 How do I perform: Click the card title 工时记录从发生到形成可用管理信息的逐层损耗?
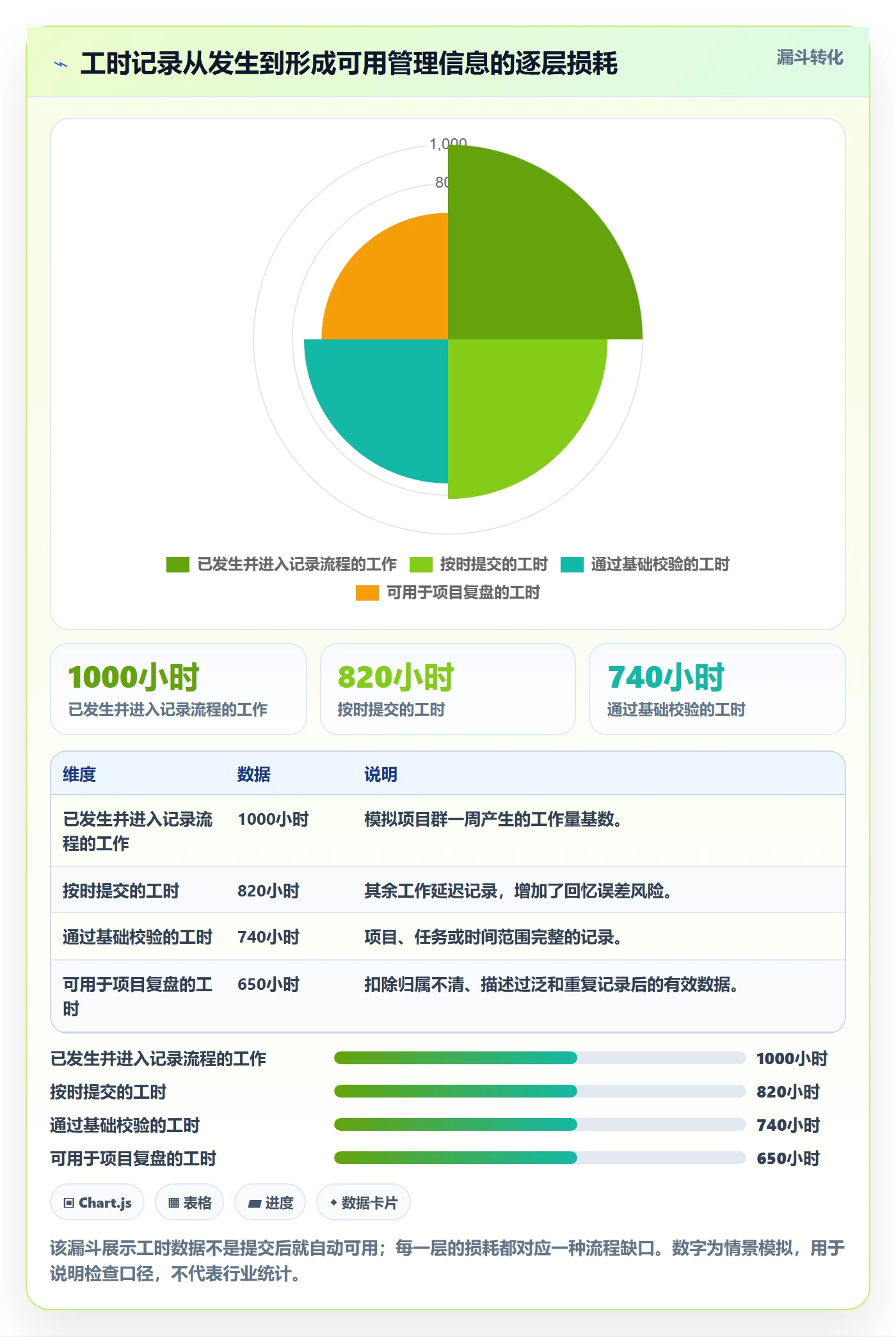[x=349, y=63]
